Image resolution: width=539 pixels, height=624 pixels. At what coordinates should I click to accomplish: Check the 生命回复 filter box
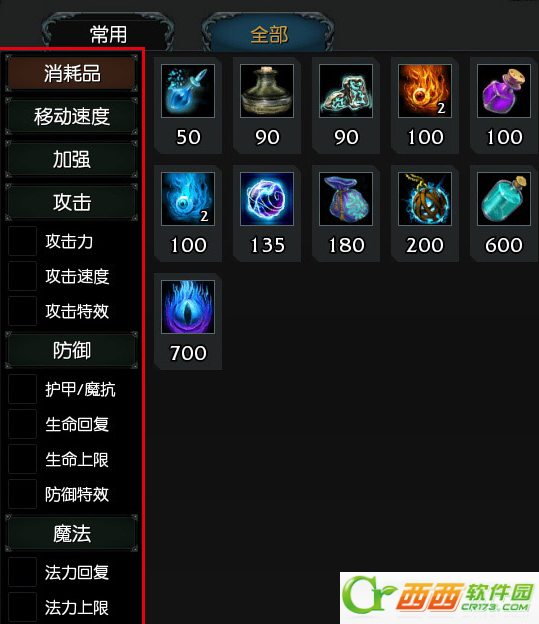pos(22,424)
